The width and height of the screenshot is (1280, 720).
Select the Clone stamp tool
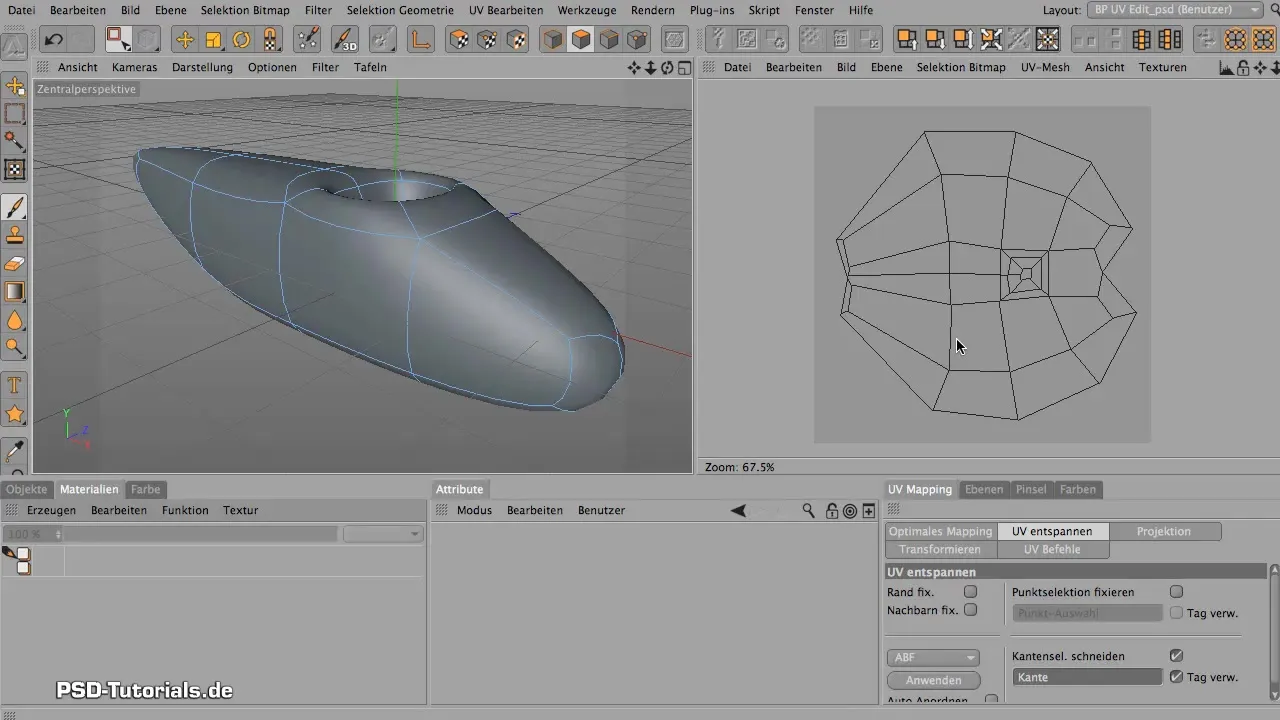[x=15, y=236]
